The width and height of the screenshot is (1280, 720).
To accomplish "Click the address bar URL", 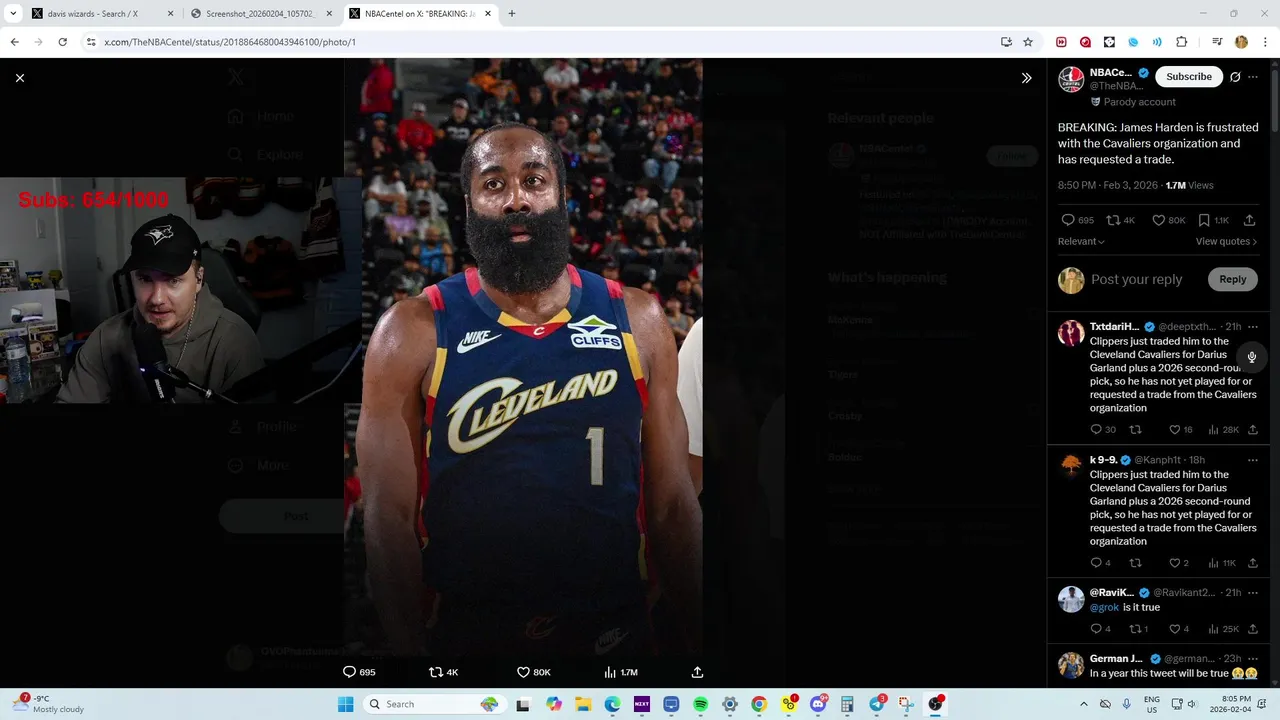I will point(230,42).
